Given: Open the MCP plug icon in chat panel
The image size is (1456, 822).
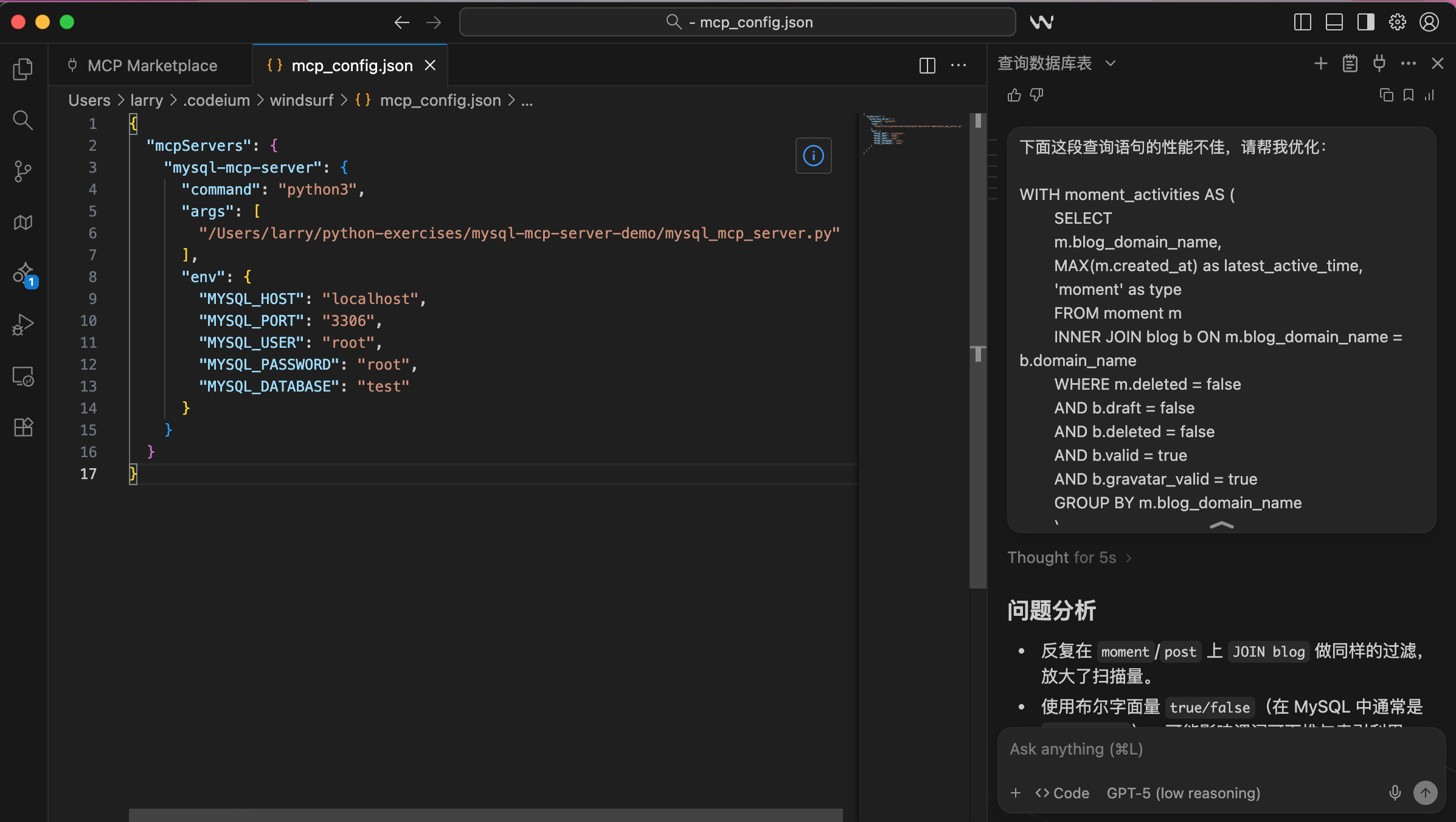Looking at the screenshot, I should coord(1379,63).
